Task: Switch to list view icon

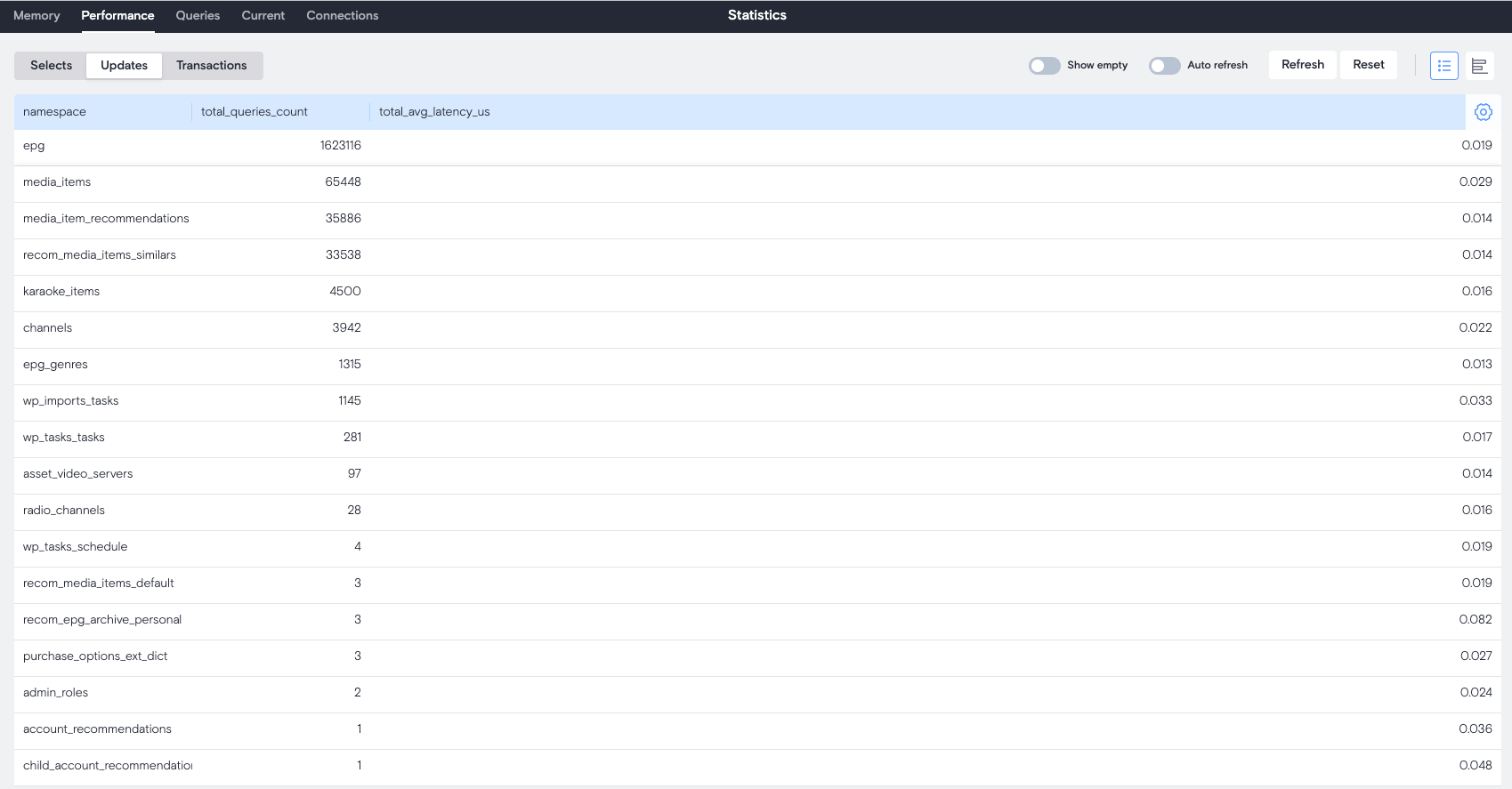Action: (x=1443, y=66)
